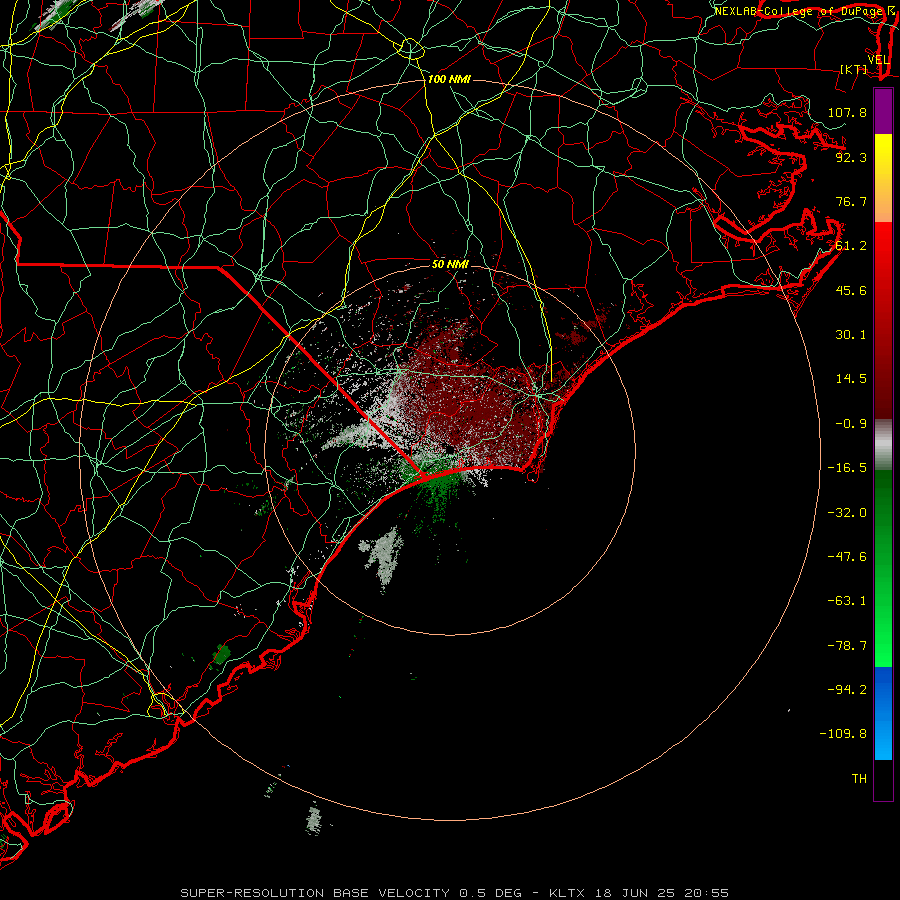Screen dimensions: 900x900
Task: Select the -63.1 velocity scale value
Action: coord(847,601)
